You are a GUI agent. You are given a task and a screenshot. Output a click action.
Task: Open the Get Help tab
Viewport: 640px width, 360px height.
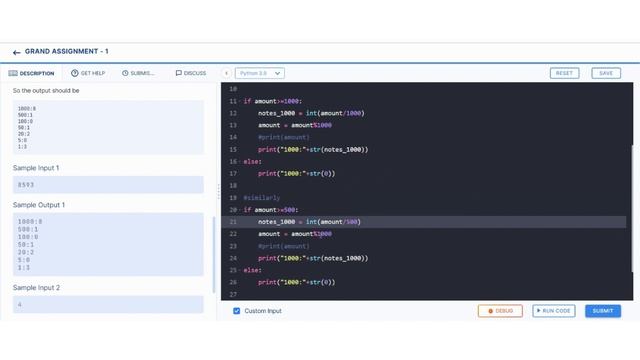88,73
